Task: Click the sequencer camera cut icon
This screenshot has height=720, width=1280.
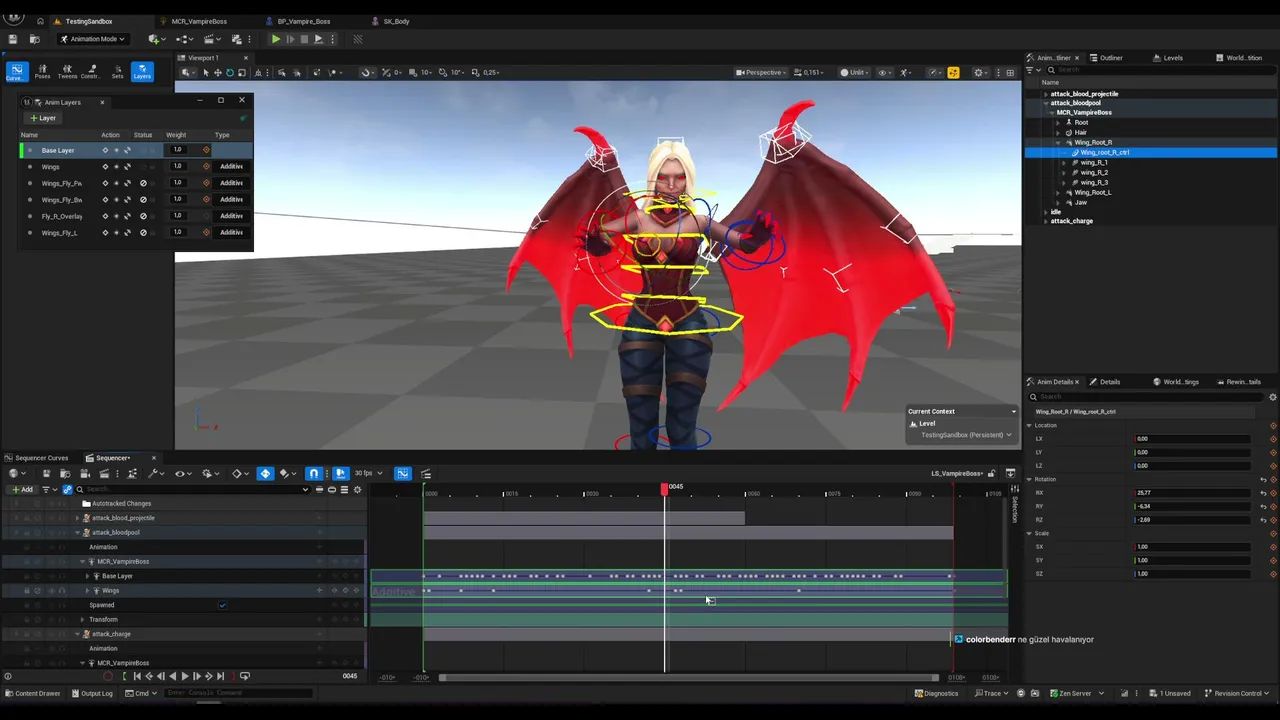Action: tap(84, 474)
